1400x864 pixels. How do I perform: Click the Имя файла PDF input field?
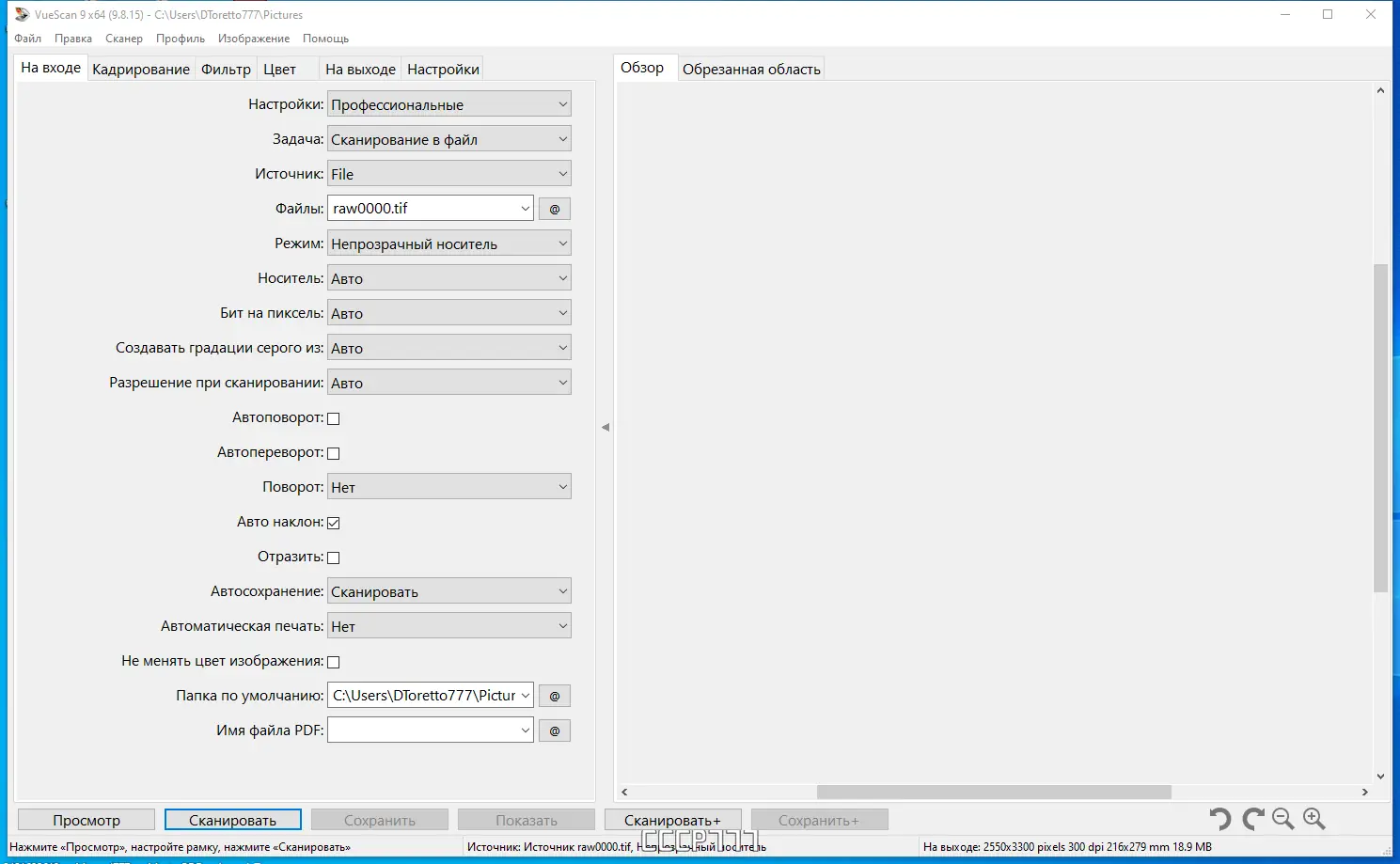(431, 730)
